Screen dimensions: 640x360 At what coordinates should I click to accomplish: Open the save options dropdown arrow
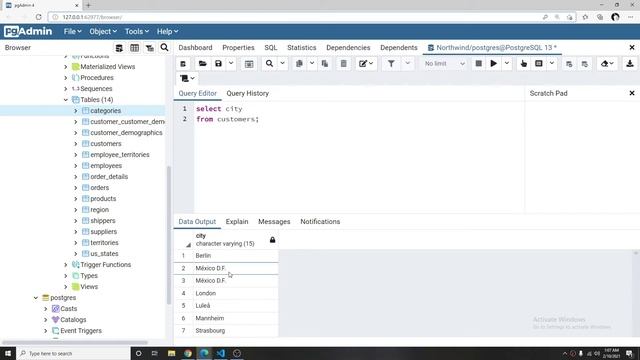click(231, 64)
